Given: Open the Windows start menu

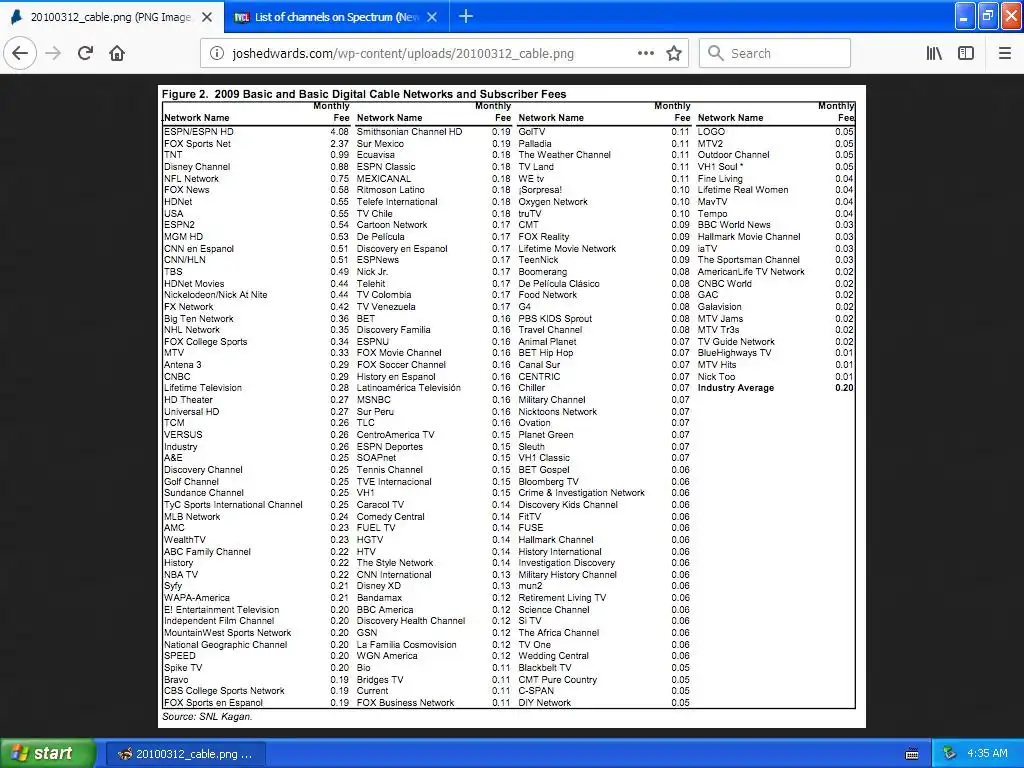Looking at the screenshot, I should (47, 753).
